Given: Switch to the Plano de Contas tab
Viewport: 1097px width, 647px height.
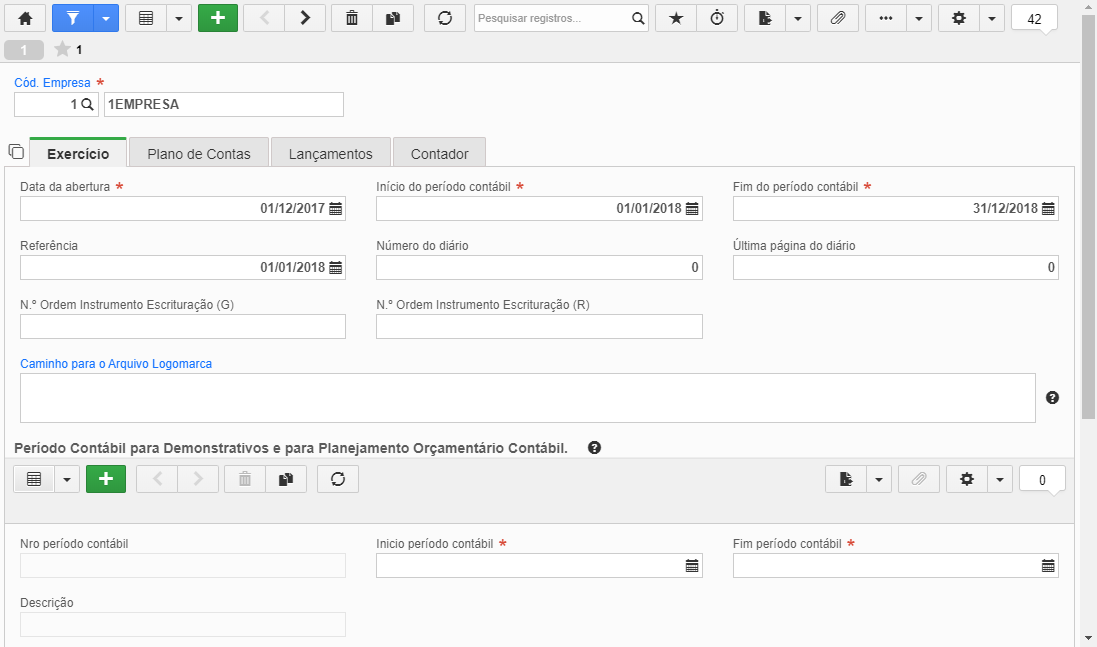Looking at the screenshot, I should click(x=199, y=152).
